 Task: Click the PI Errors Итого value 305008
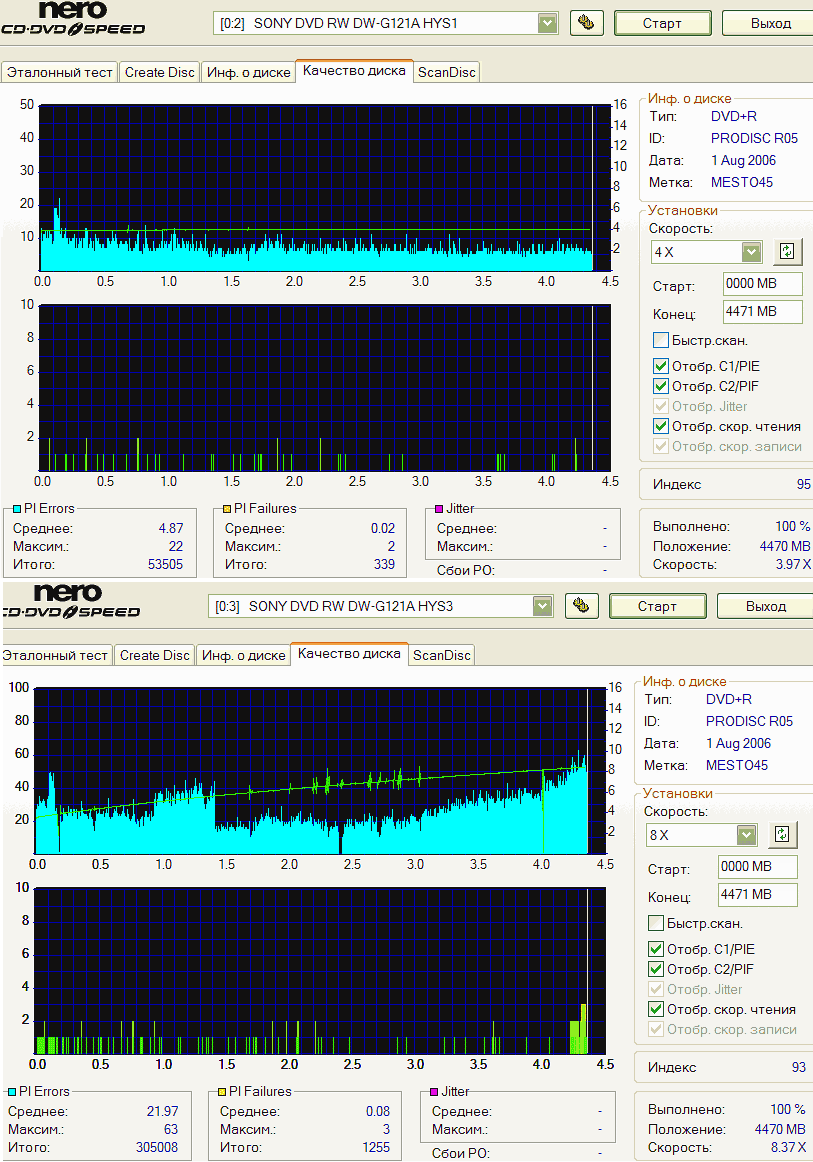click(157, 1147)
